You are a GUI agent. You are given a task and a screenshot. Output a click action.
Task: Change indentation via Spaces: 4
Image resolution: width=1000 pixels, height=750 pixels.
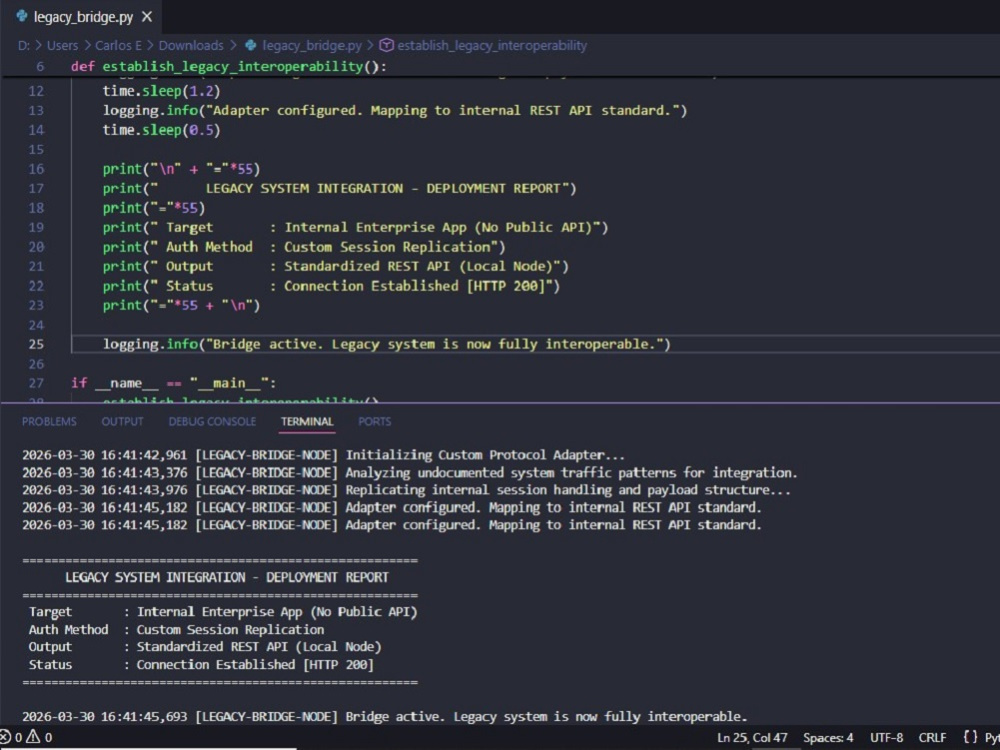click(828, 738)
